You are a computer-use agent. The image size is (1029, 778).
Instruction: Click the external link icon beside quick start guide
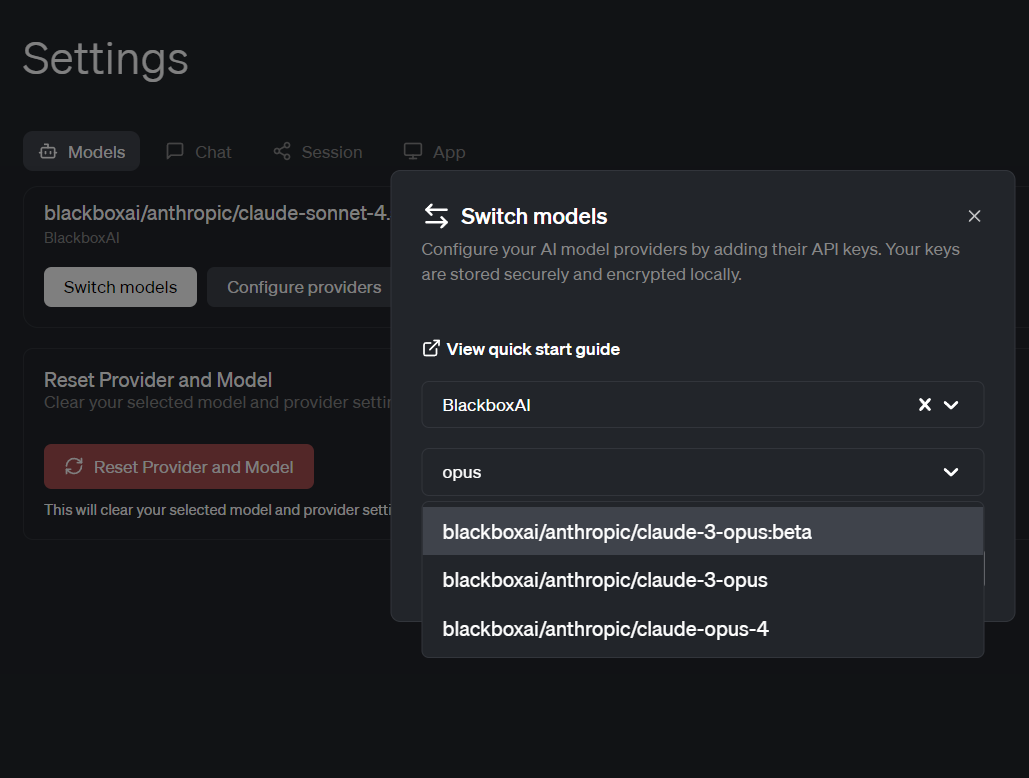coord(430,348)
